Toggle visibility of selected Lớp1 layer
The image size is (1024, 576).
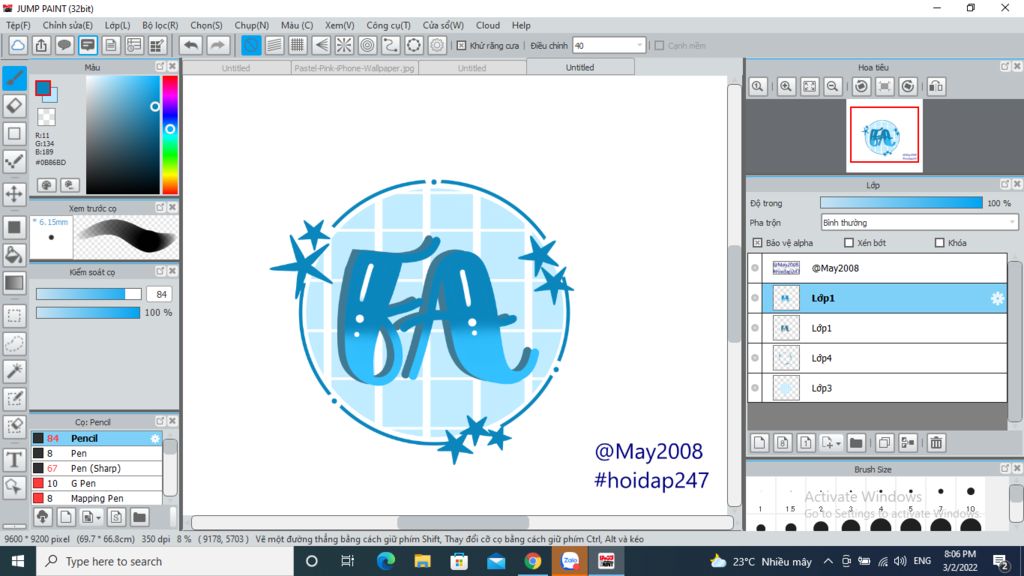(755, 298)
